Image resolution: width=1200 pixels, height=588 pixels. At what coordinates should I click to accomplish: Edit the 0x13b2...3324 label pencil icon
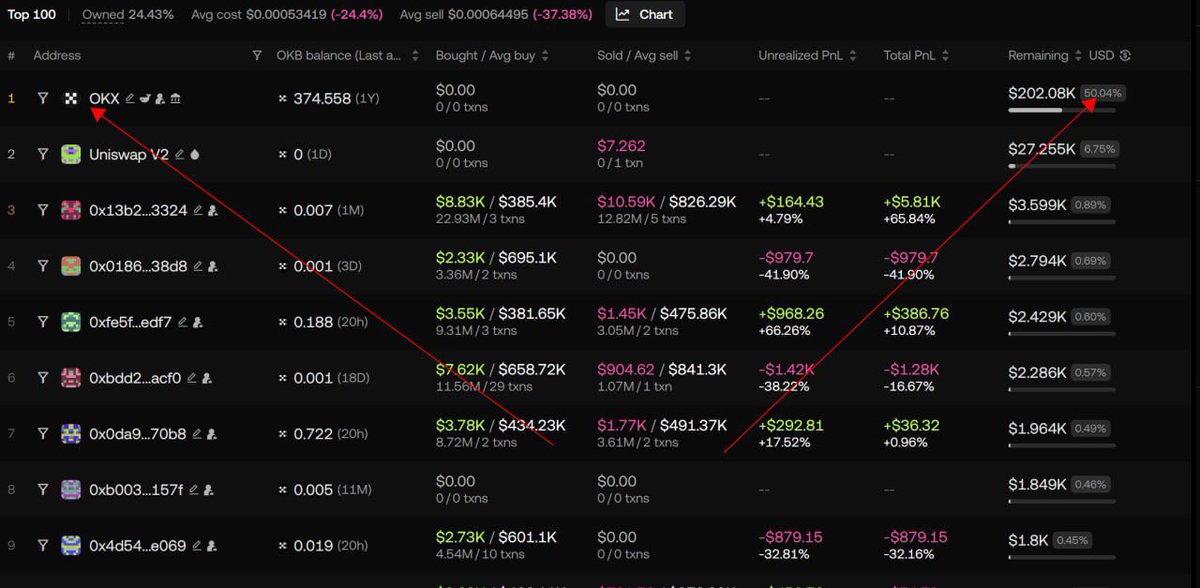point(198,211)
